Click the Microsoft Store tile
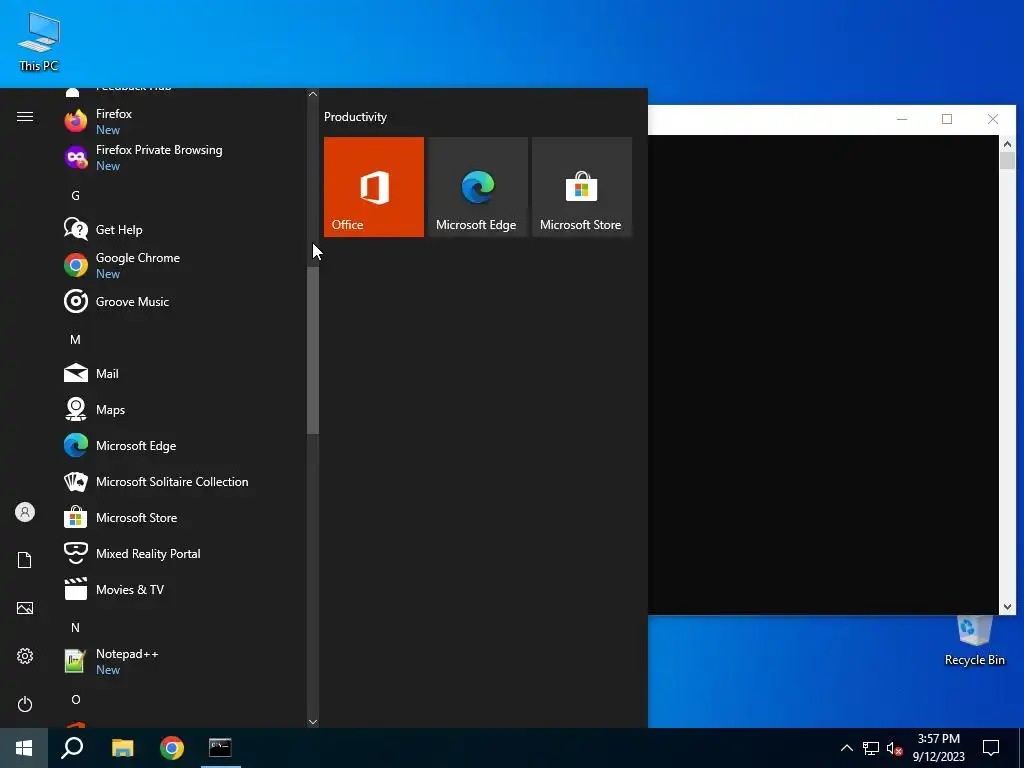Screen dimensions: 1024x768 (582, 187)
